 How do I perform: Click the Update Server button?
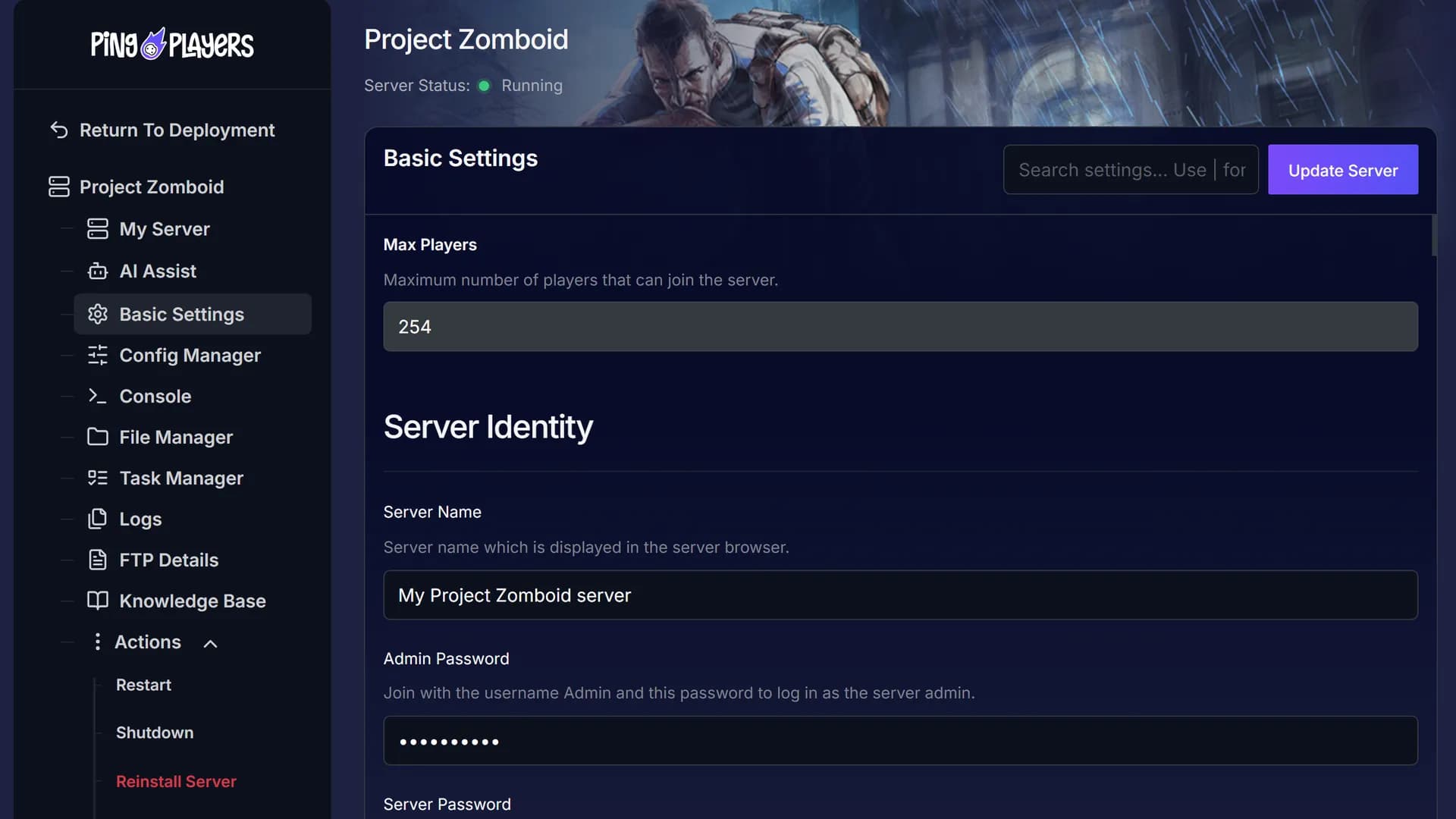point(1343,170)
